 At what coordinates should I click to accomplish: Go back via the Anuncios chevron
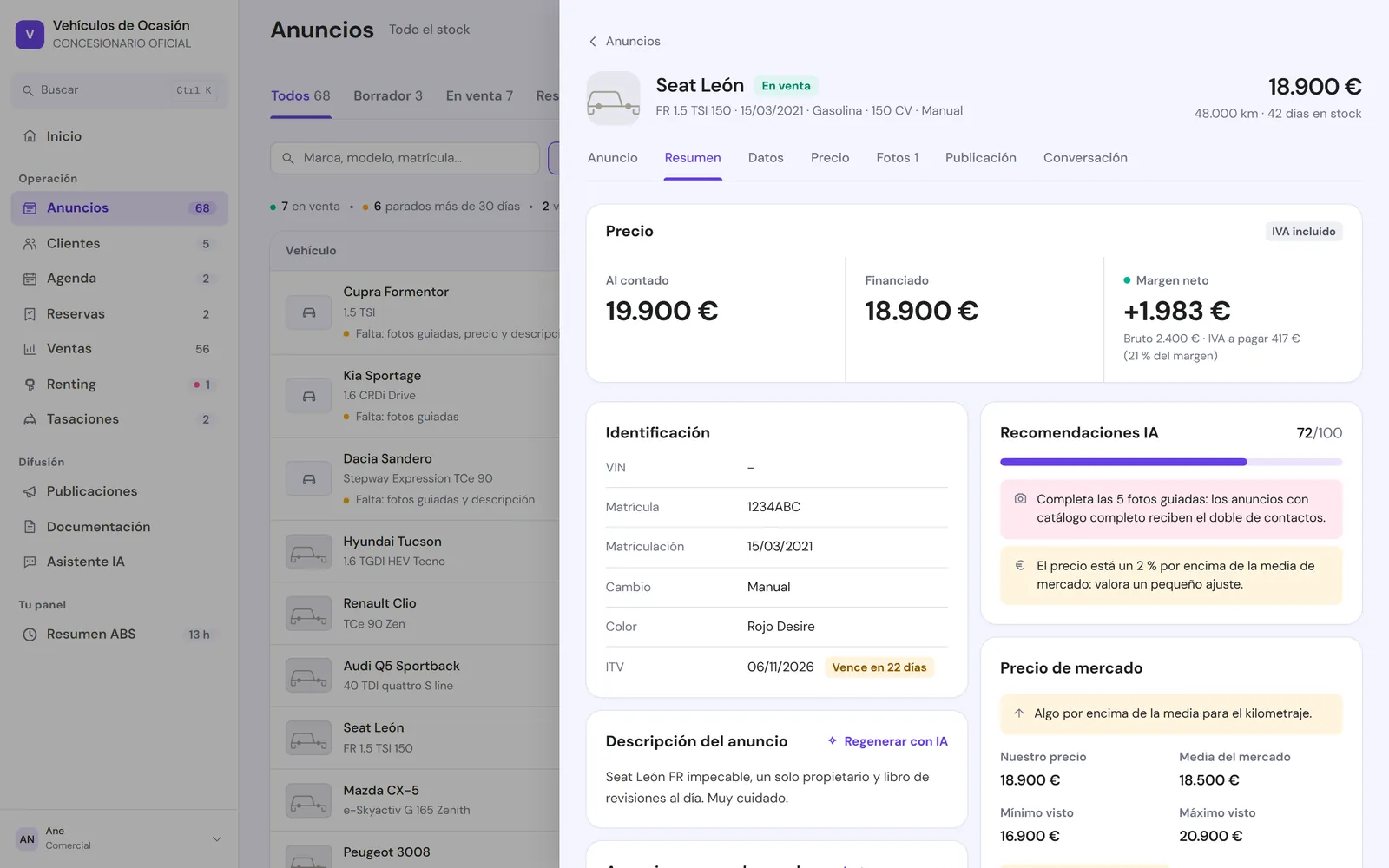(593, 42)
